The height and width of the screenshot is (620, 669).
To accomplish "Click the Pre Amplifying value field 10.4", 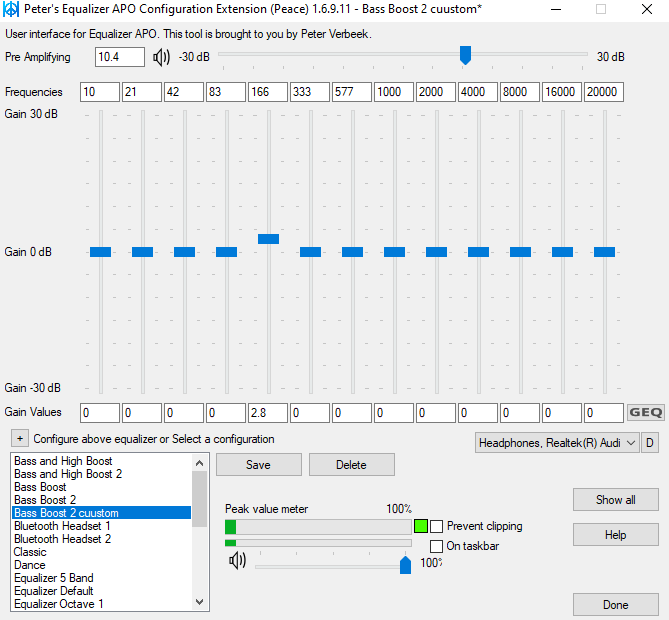I will [120, 57].
